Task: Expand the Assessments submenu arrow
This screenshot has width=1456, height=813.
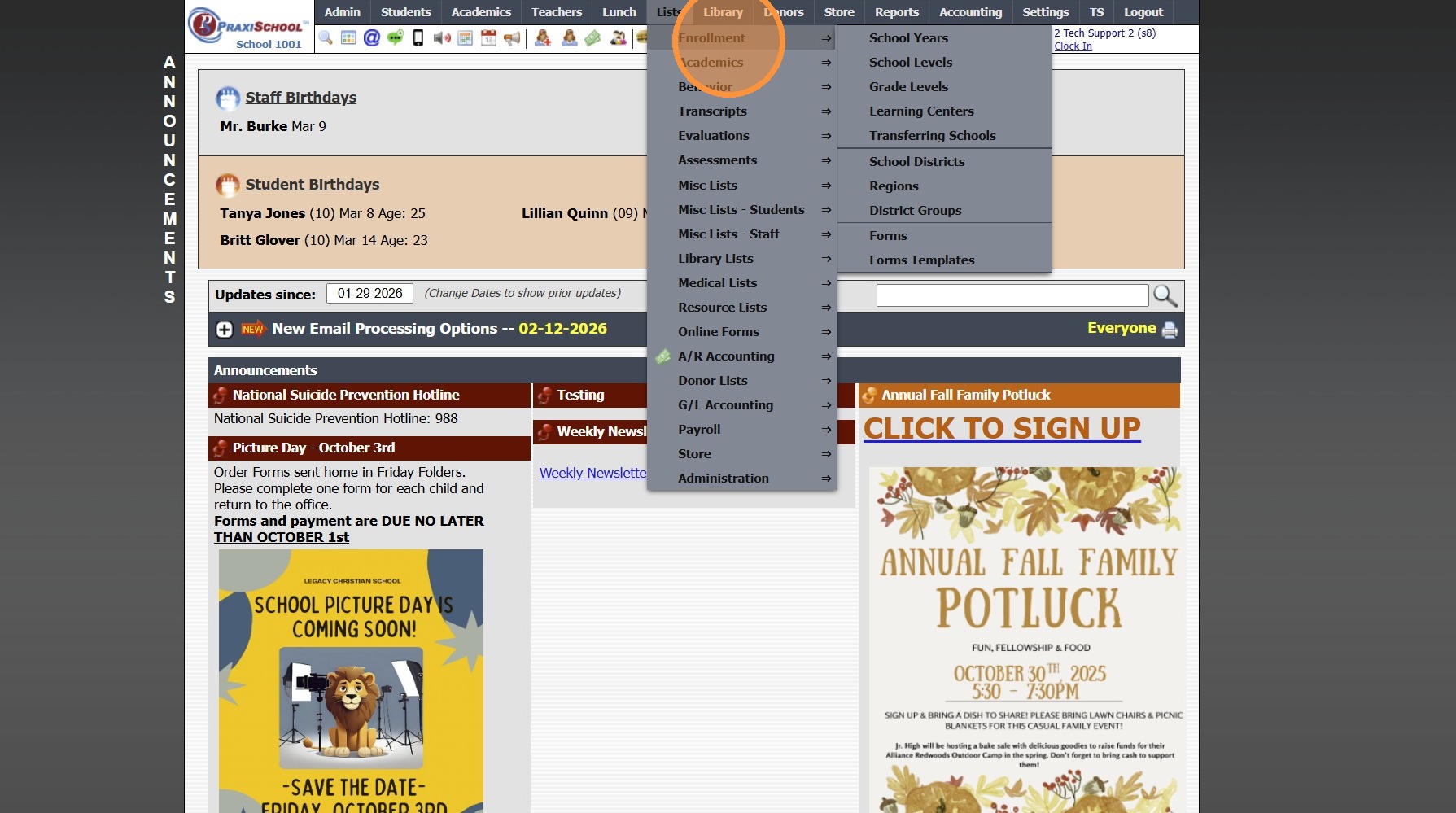Action: [x=826, y=160]
